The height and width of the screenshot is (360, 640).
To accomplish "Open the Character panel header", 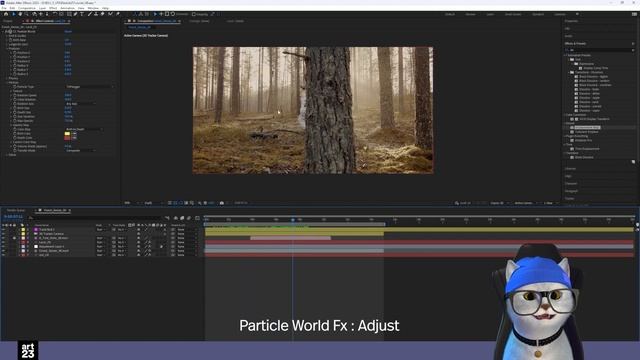I will tap(571, 184).
